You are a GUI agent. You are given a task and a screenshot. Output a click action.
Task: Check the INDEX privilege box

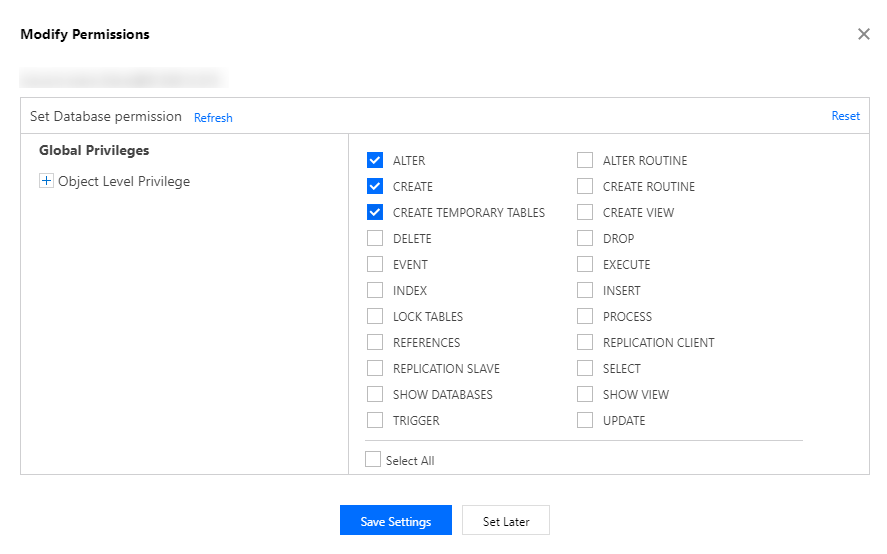(x=375, y=290)
